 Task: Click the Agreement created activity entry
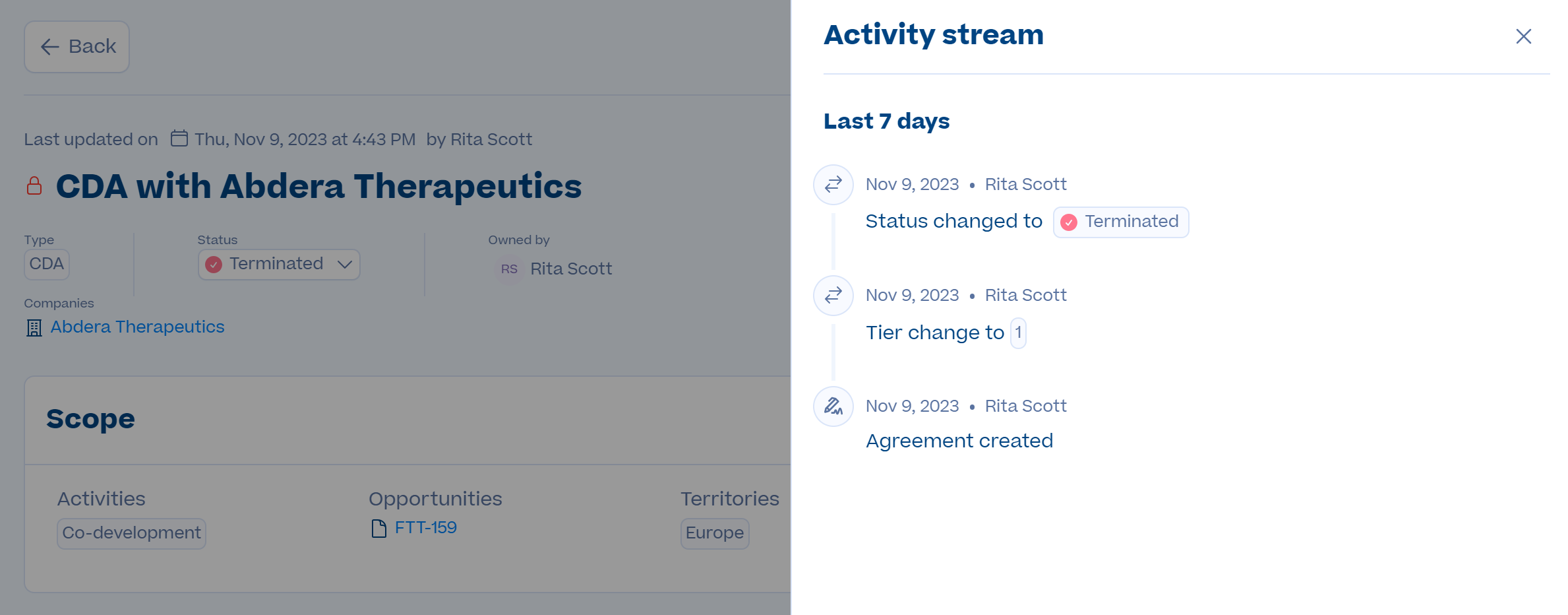point(959,441)
